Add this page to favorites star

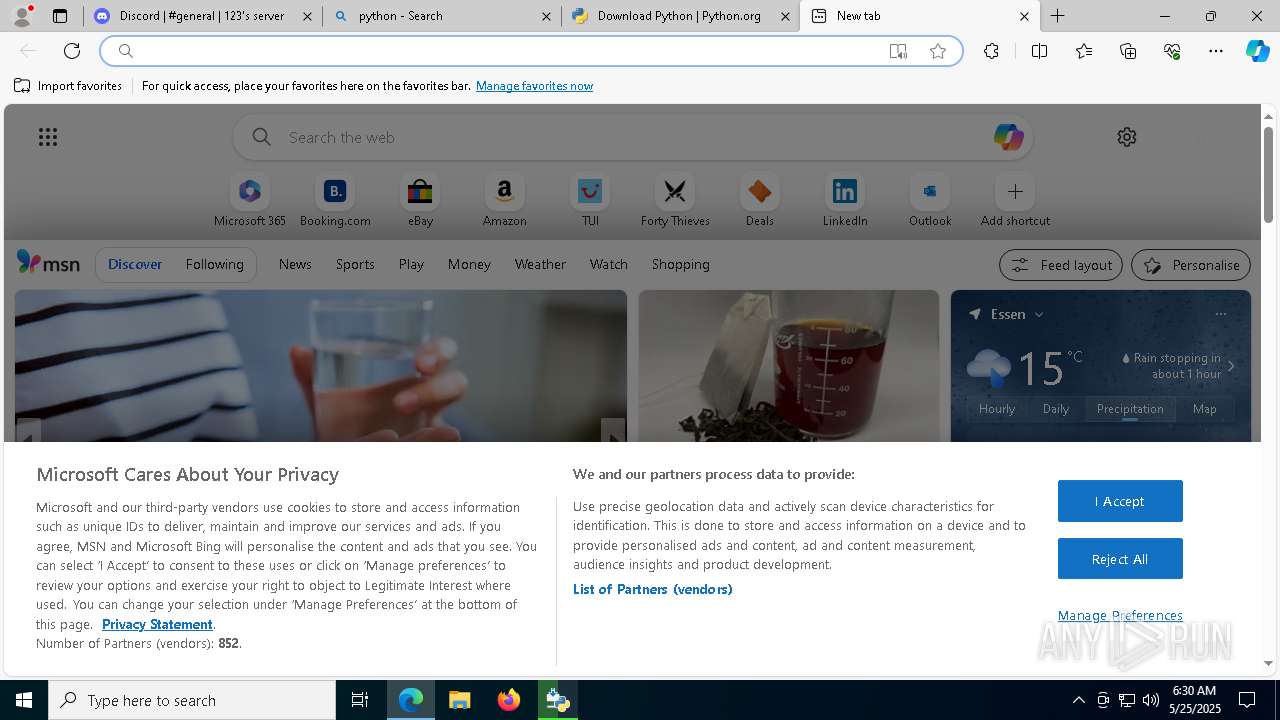tap(938, 51)
